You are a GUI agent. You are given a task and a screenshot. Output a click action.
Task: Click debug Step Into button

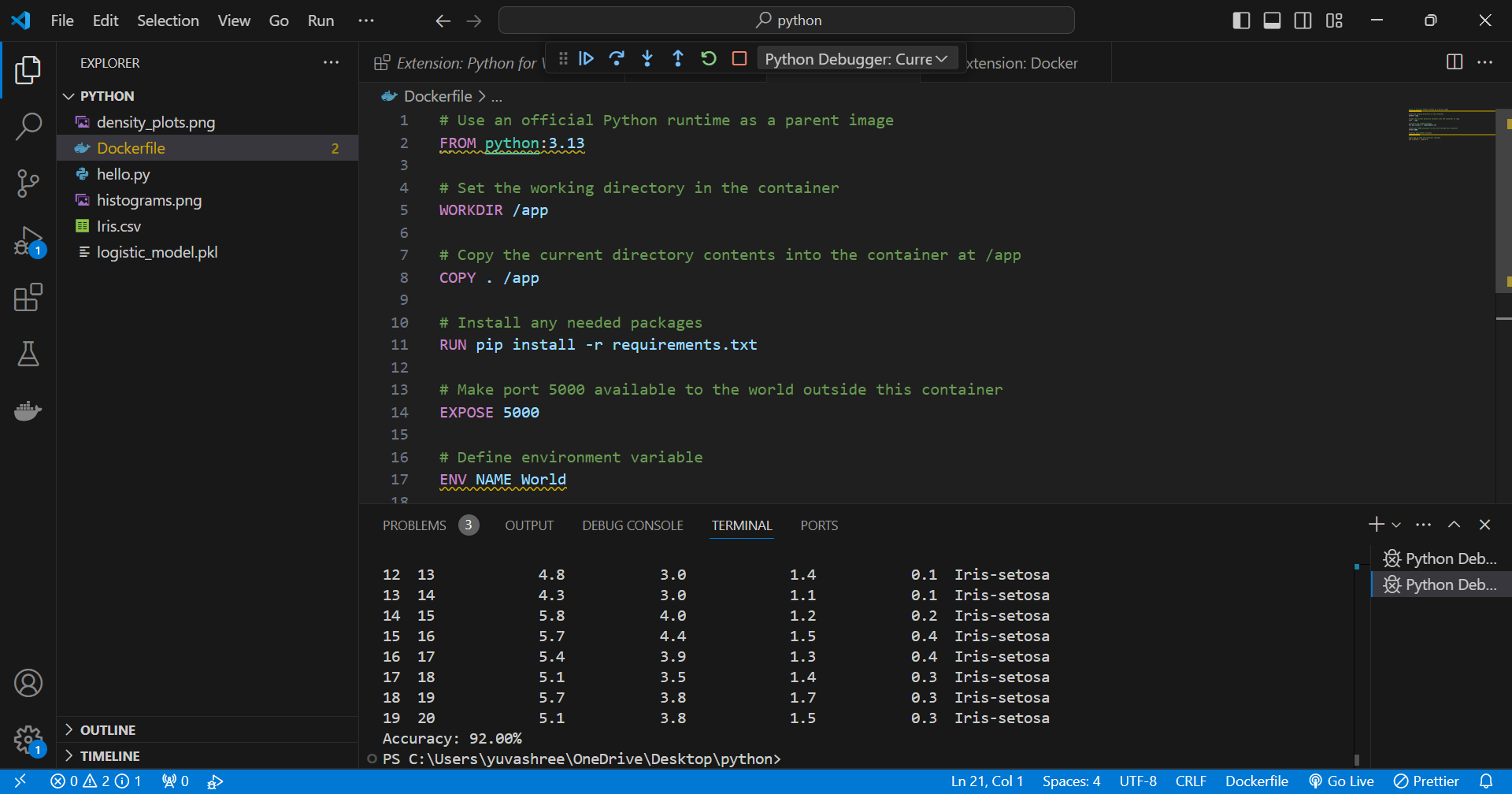647,58
